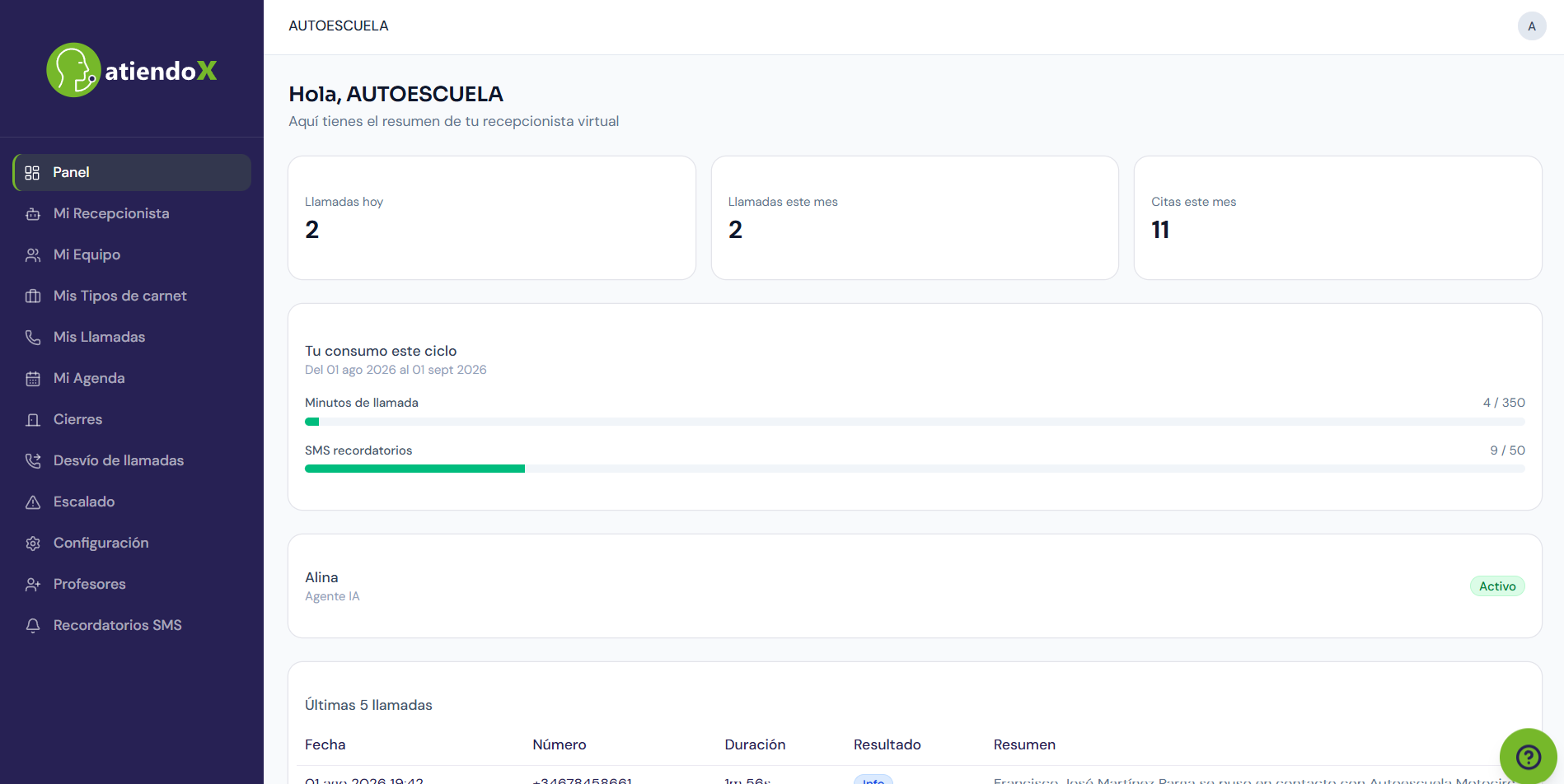Viewport: 1564px width, 784px height.
Task: Go to Mi Agenda
Action: click(x=132, y=378)
